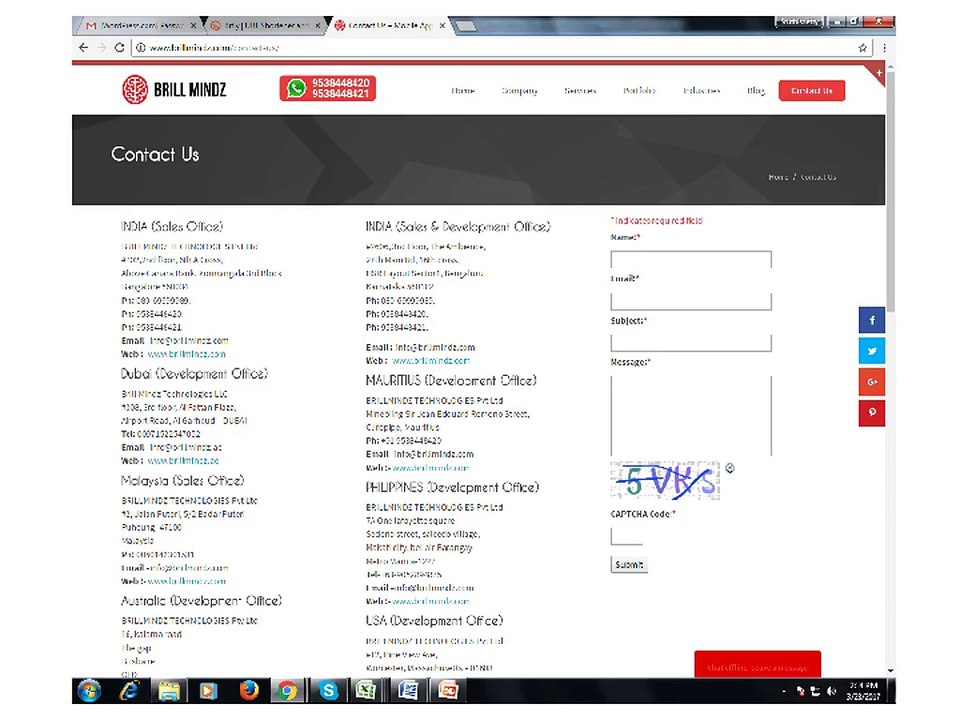960x720 pixels.
Task: Switch to Chrome in the taskbar
Action: tap(287, 691)
